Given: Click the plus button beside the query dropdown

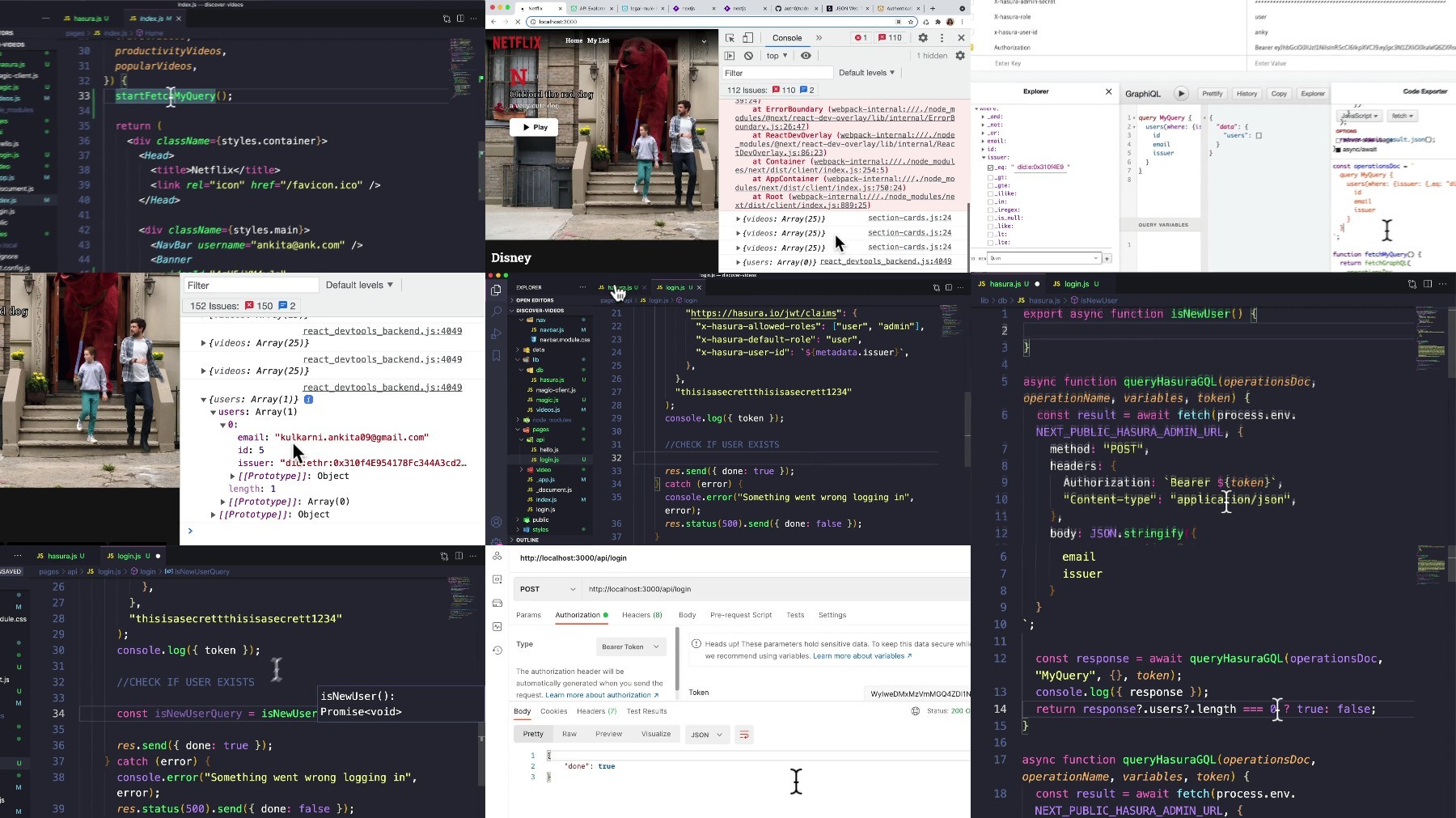Looking at the screenshot, I should pyautogui.click(x=1107, y=258).
